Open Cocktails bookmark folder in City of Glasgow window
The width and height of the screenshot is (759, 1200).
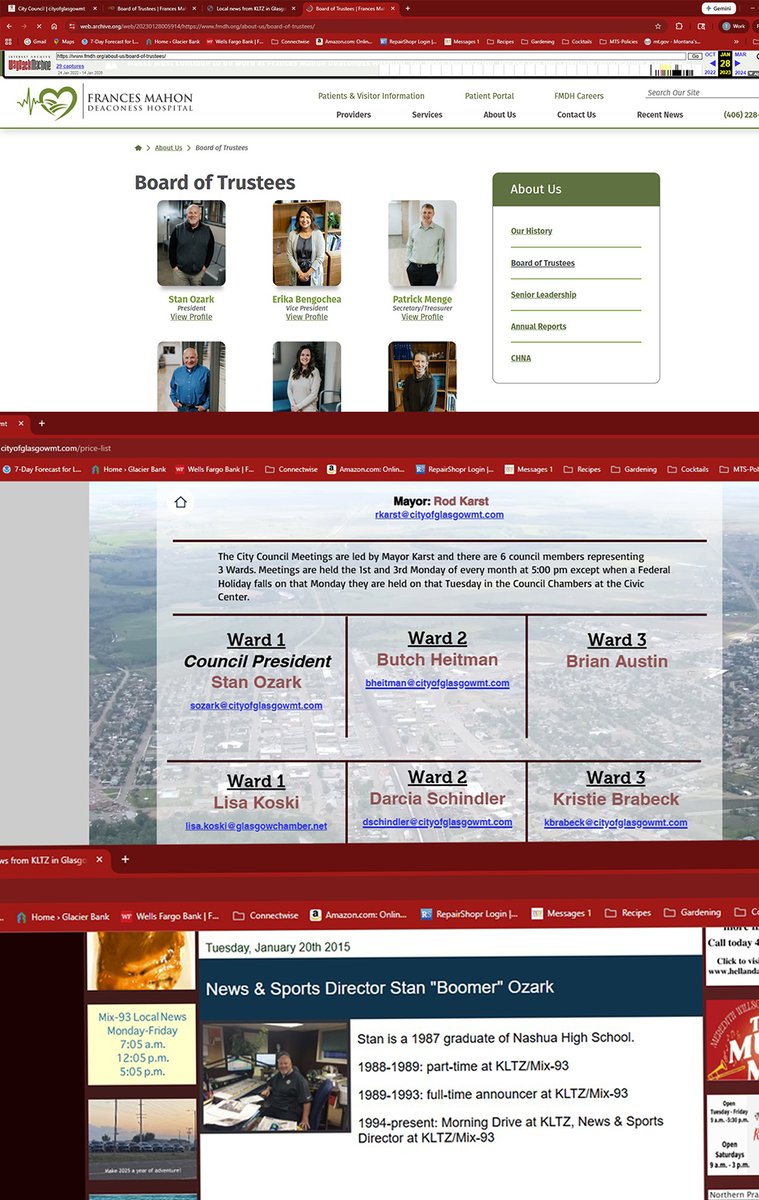[x=686, y=469]
